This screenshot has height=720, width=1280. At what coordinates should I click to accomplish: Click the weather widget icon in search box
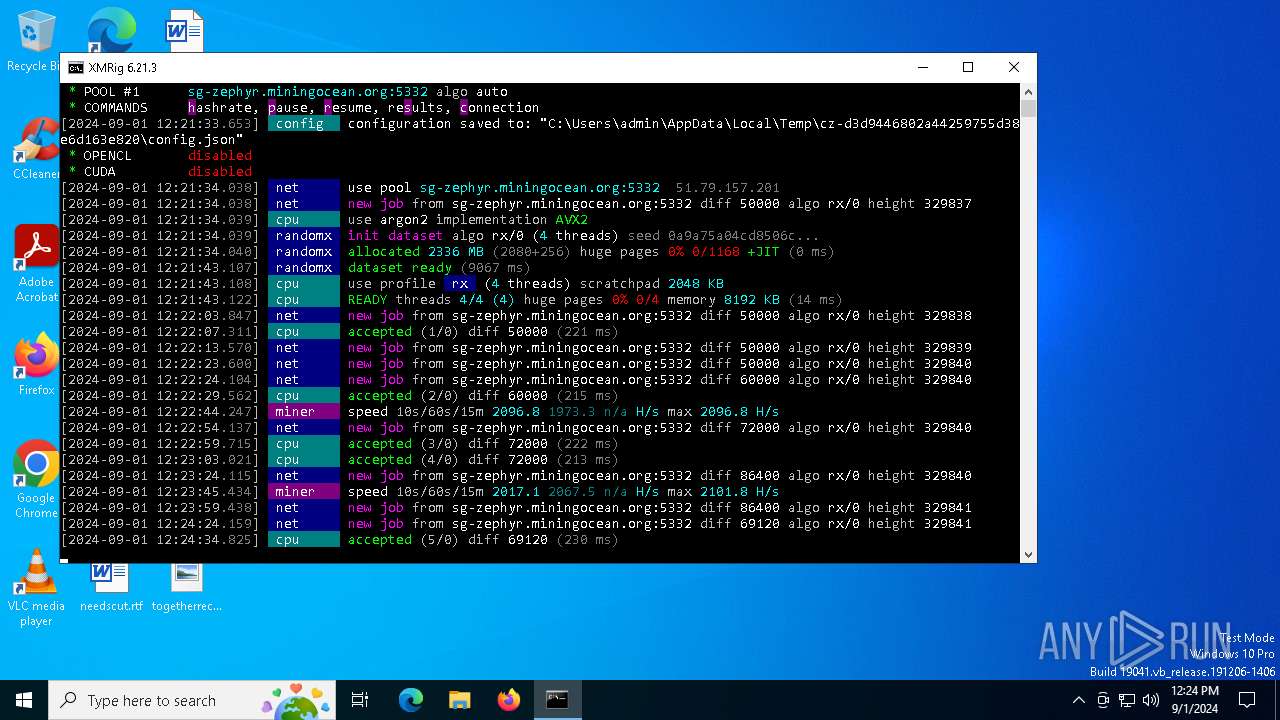point(296,700)
